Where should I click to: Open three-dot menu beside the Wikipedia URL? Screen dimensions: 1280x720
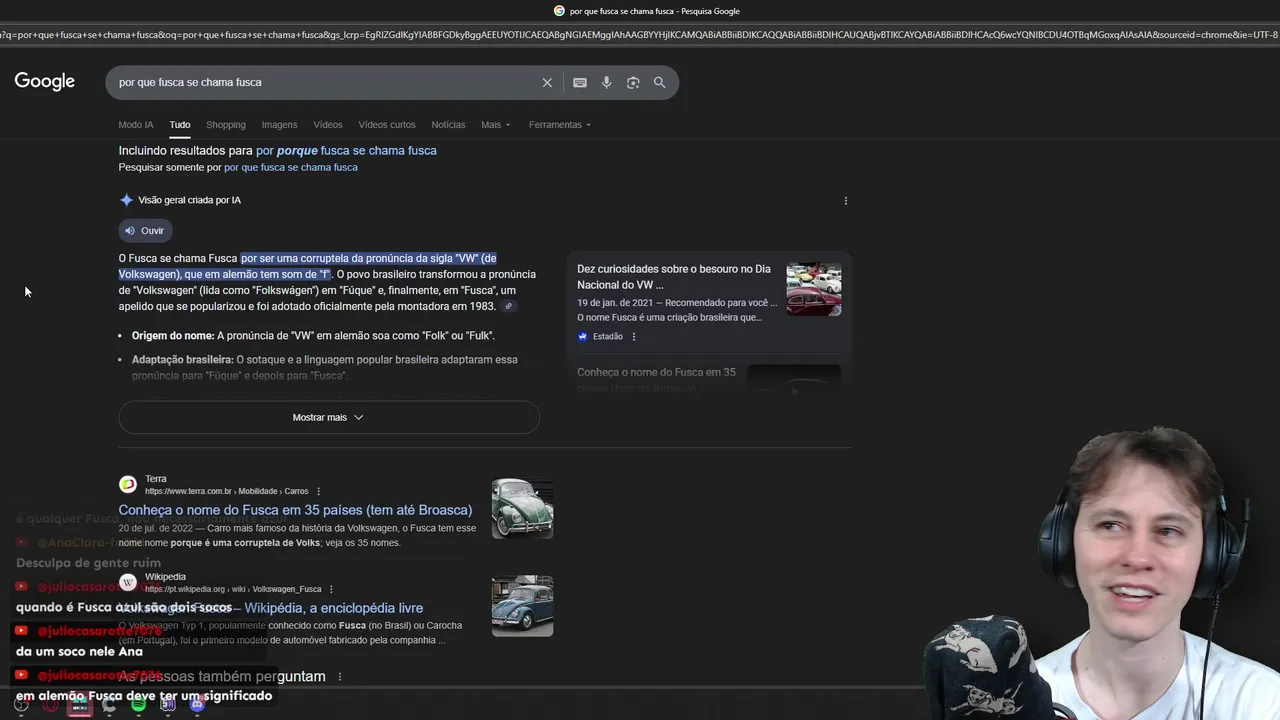[x=331, y=589]
